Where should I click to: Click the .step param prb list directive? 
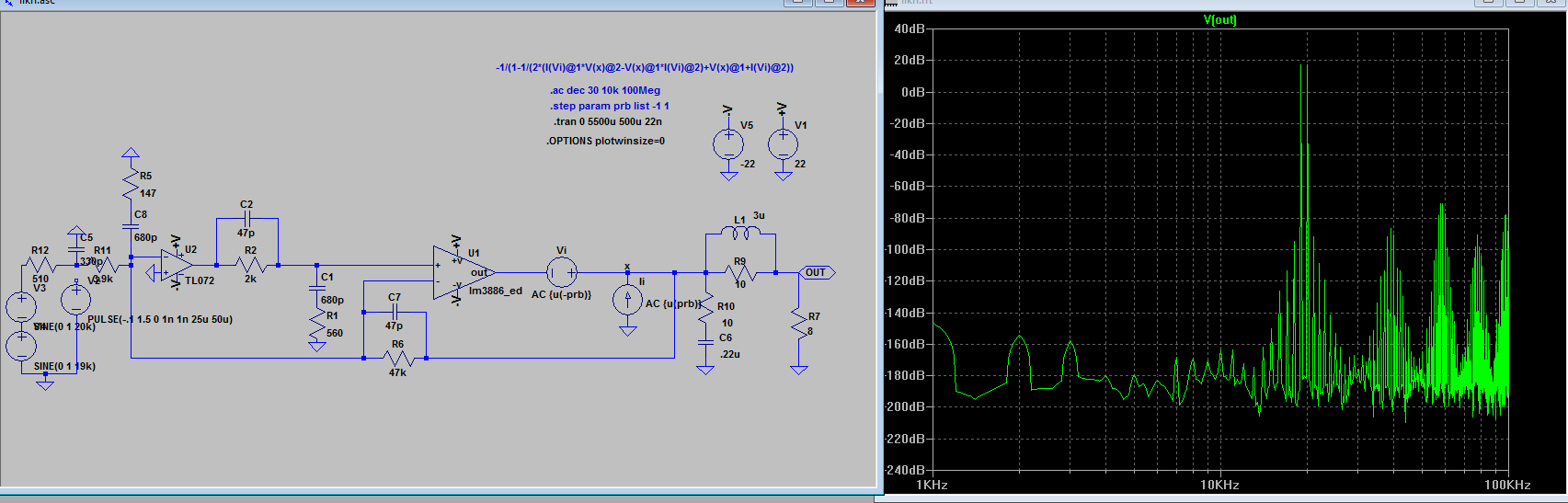point(610,106)
